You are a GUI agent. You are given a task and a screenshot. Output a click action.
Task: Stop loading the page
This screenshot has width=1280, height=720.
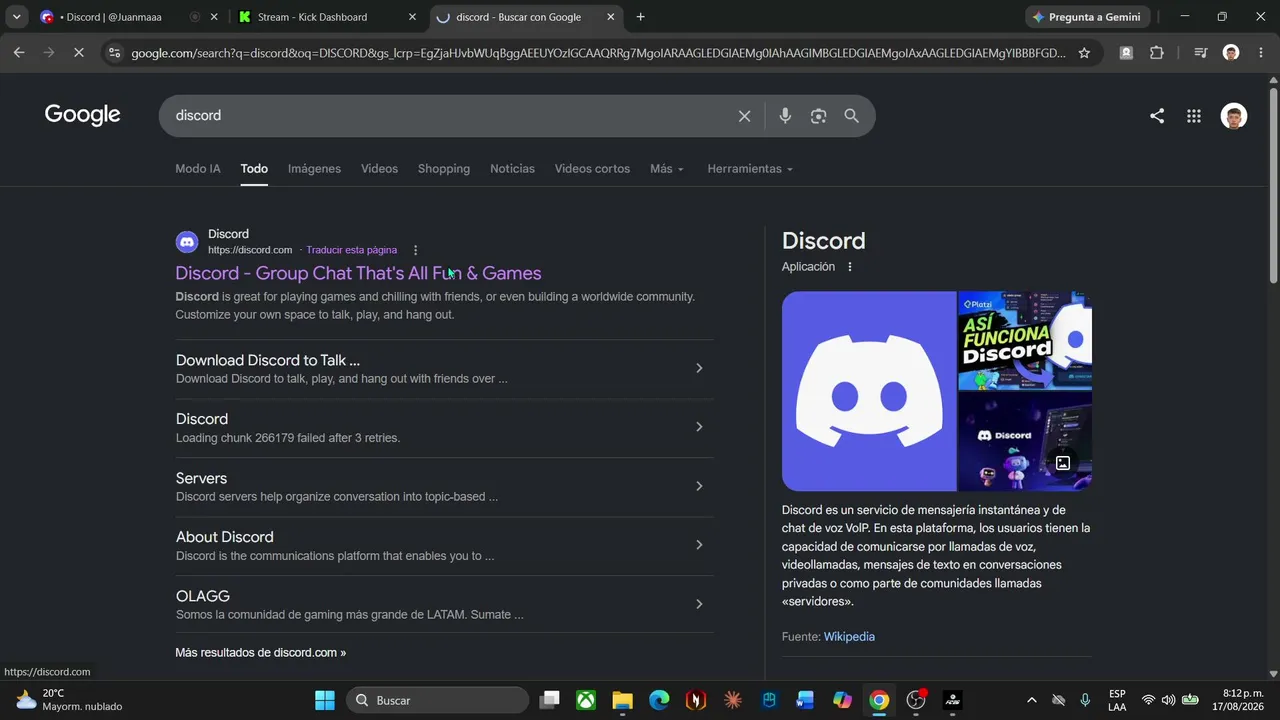[x=79, y=53]
